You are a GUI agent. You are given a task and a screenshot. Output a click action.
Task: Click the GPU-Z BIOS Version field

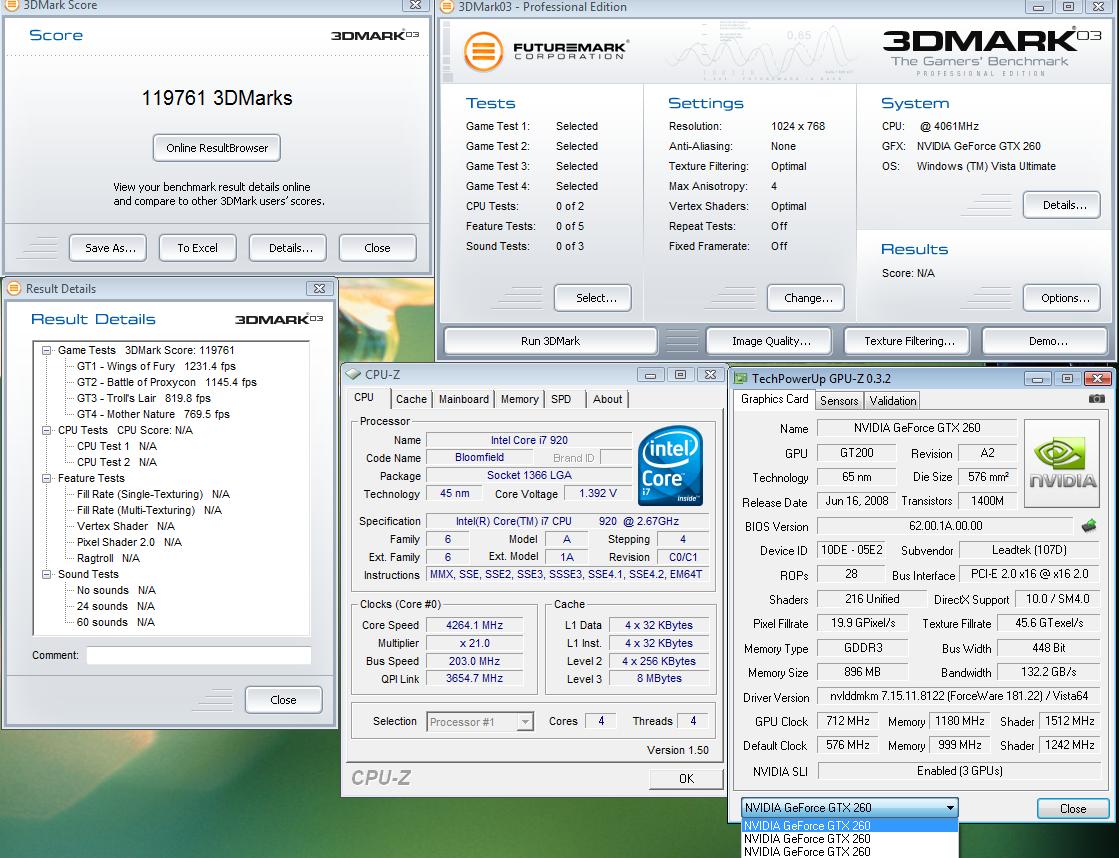(x=945, y=526)
